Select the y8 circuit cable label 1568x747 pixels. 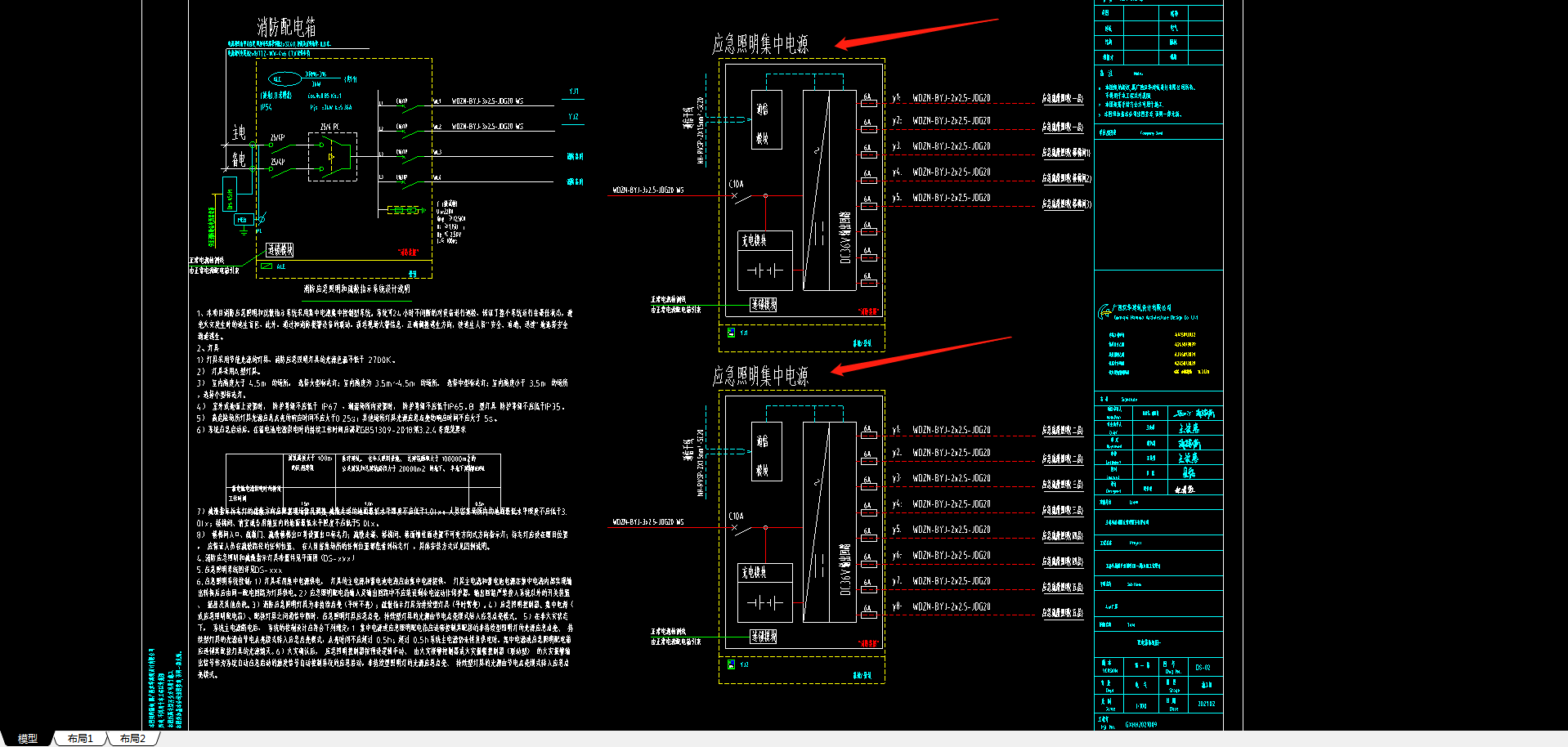coord(952,606)
